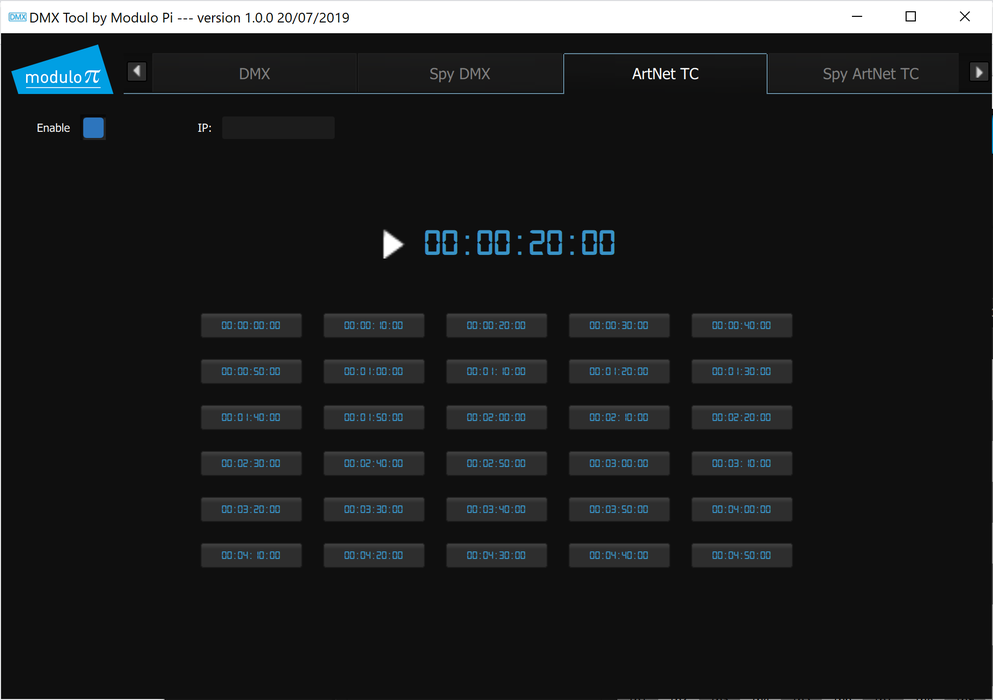Switch to the DMX tab
The height and width of the screenshot is (700, 993).
[255, 73]
